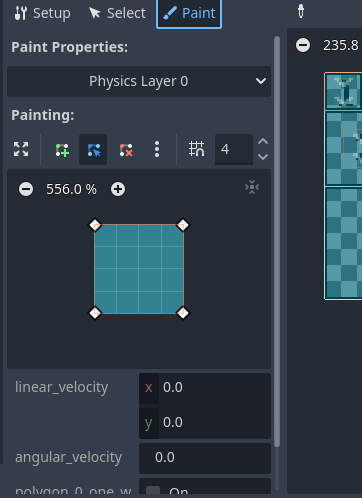Viewport: 362px width, 498px height.
Task: Open the three-dot polygon options menu
Action: coord(157,149)
